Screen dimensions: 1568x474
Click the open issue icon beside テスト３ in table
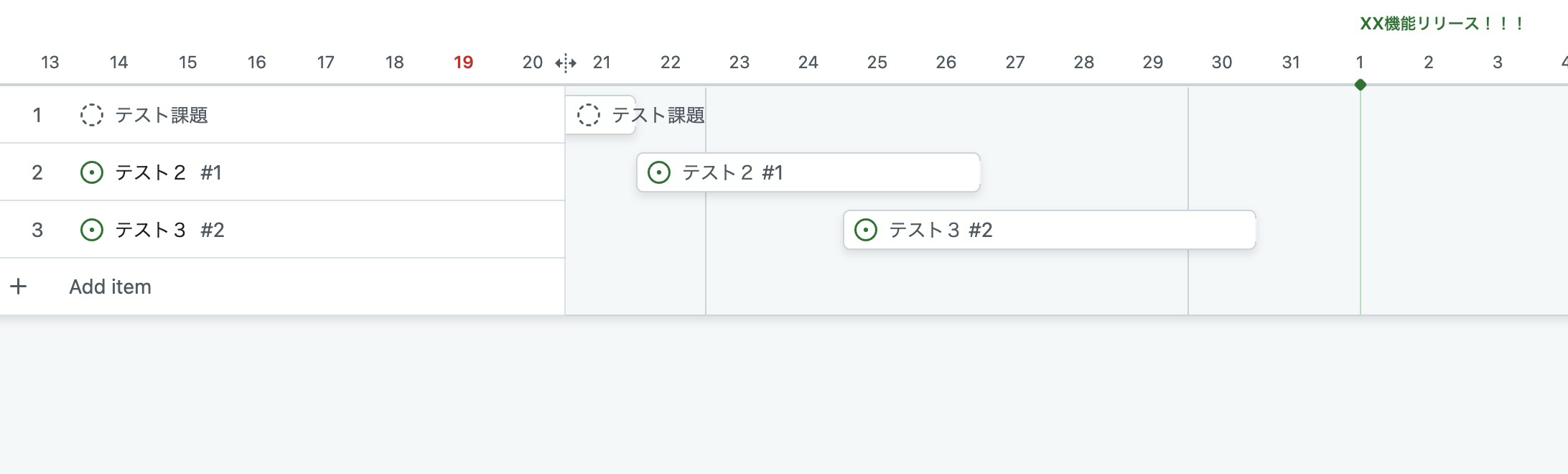(91, 230)
